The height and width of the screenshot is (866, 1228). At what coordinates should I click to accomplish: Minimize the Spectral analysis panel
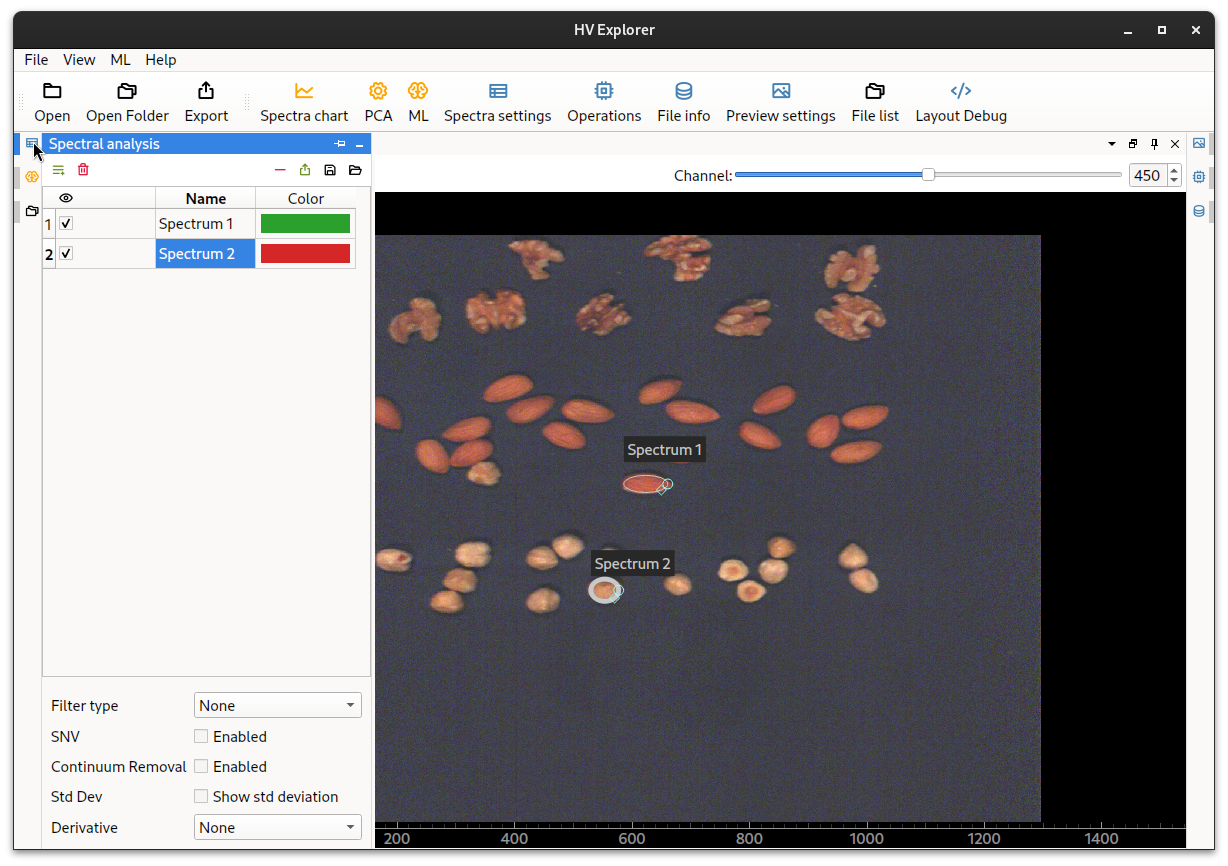[360, 144]
